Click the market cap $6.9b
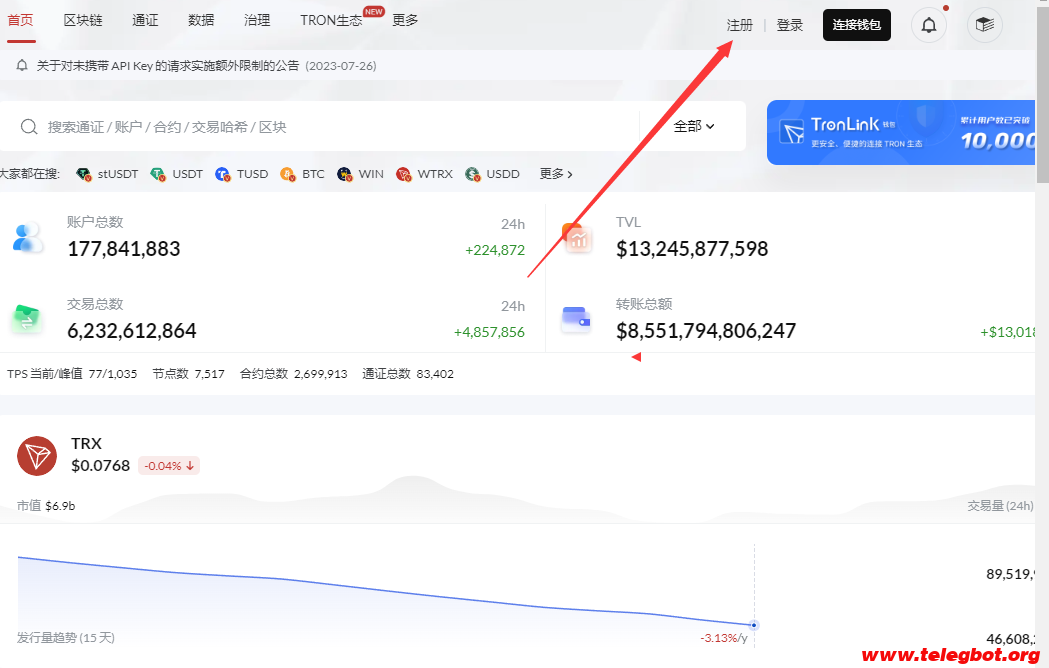Viewport: 1049px width, 668px height. click(x=60, y=506)
